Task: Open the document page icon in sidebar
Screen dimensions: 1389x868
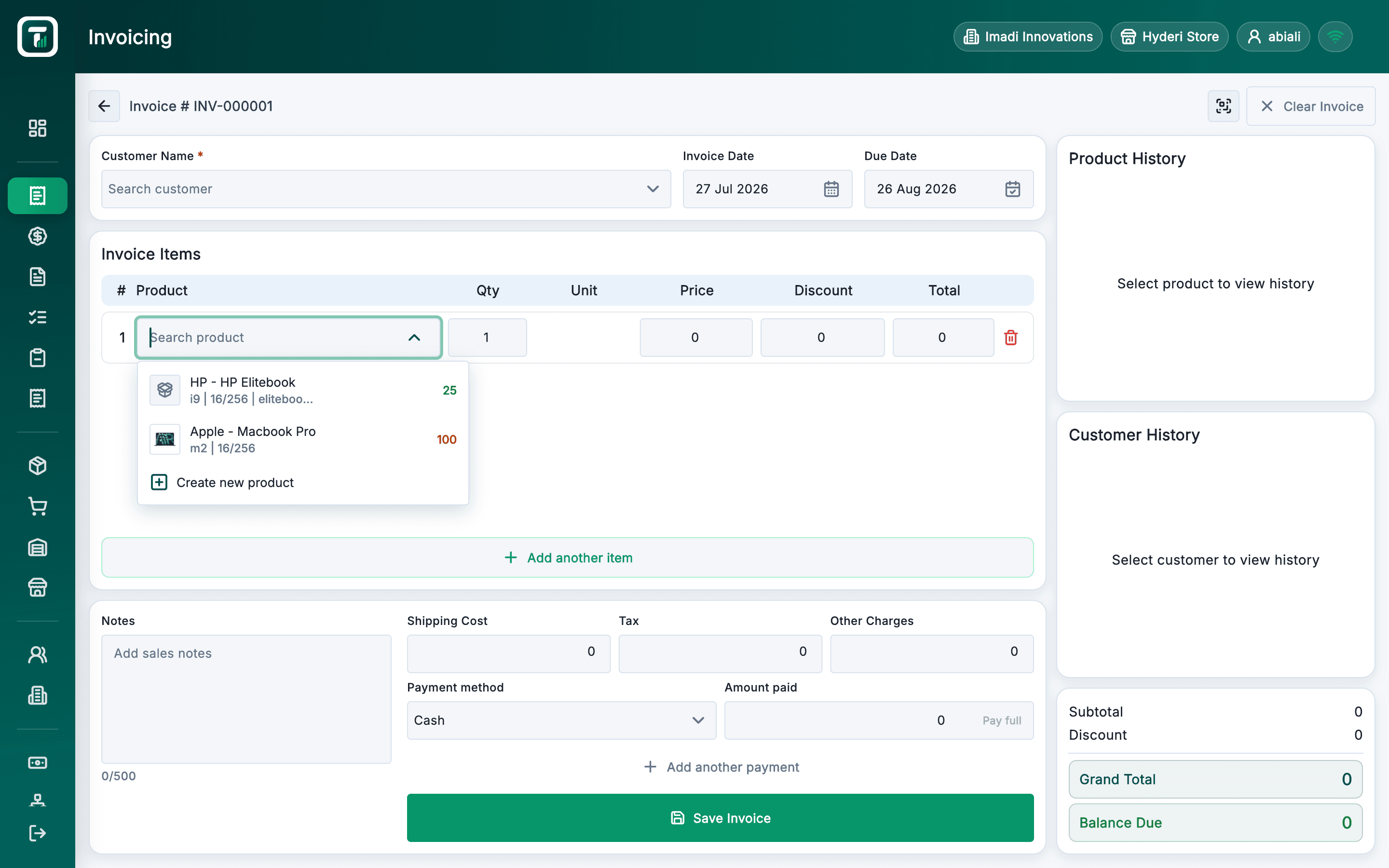Action: (x=37, y=277)
